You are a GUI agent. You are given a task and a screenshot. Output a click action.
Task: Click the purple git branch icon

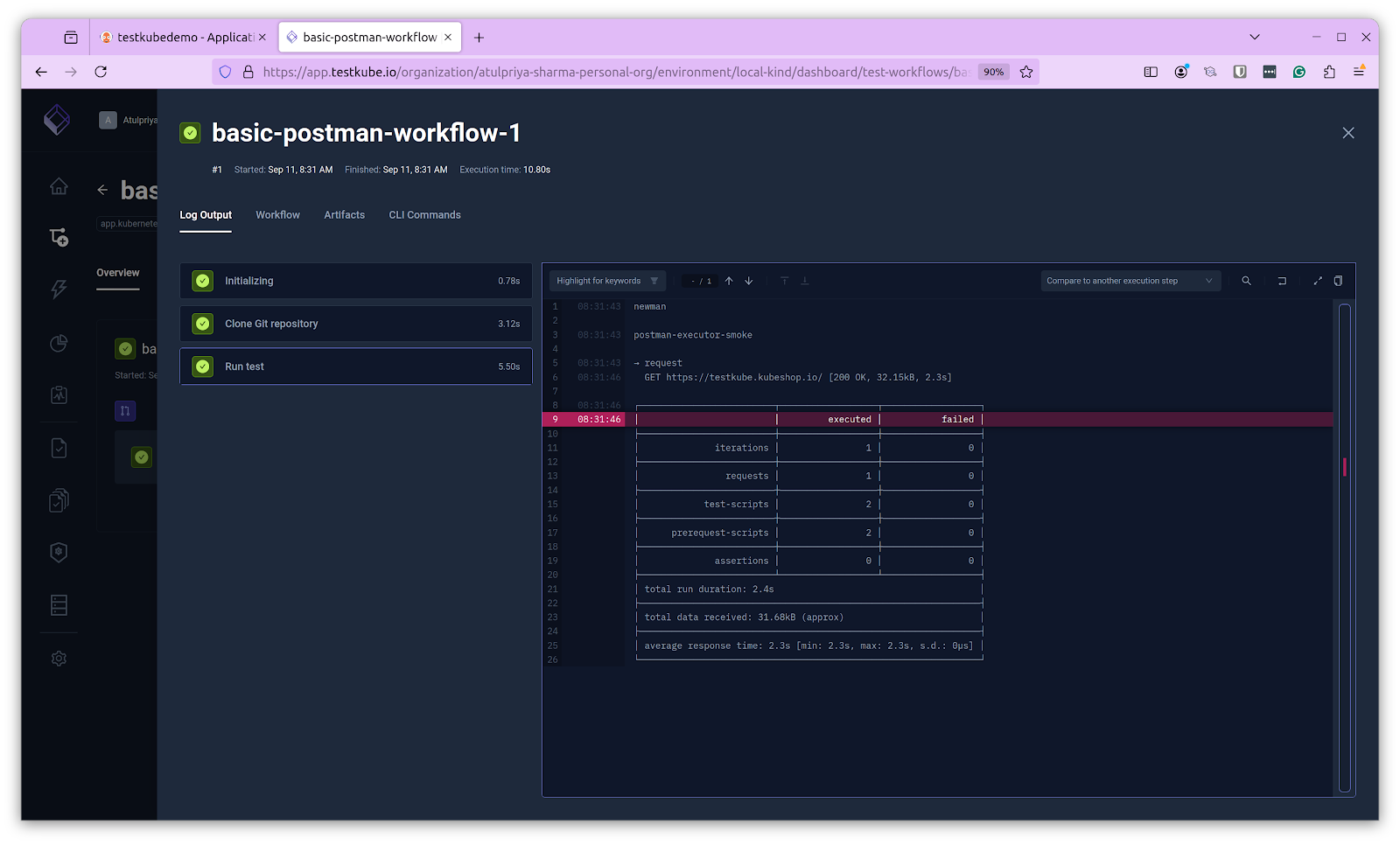[125, 411]
